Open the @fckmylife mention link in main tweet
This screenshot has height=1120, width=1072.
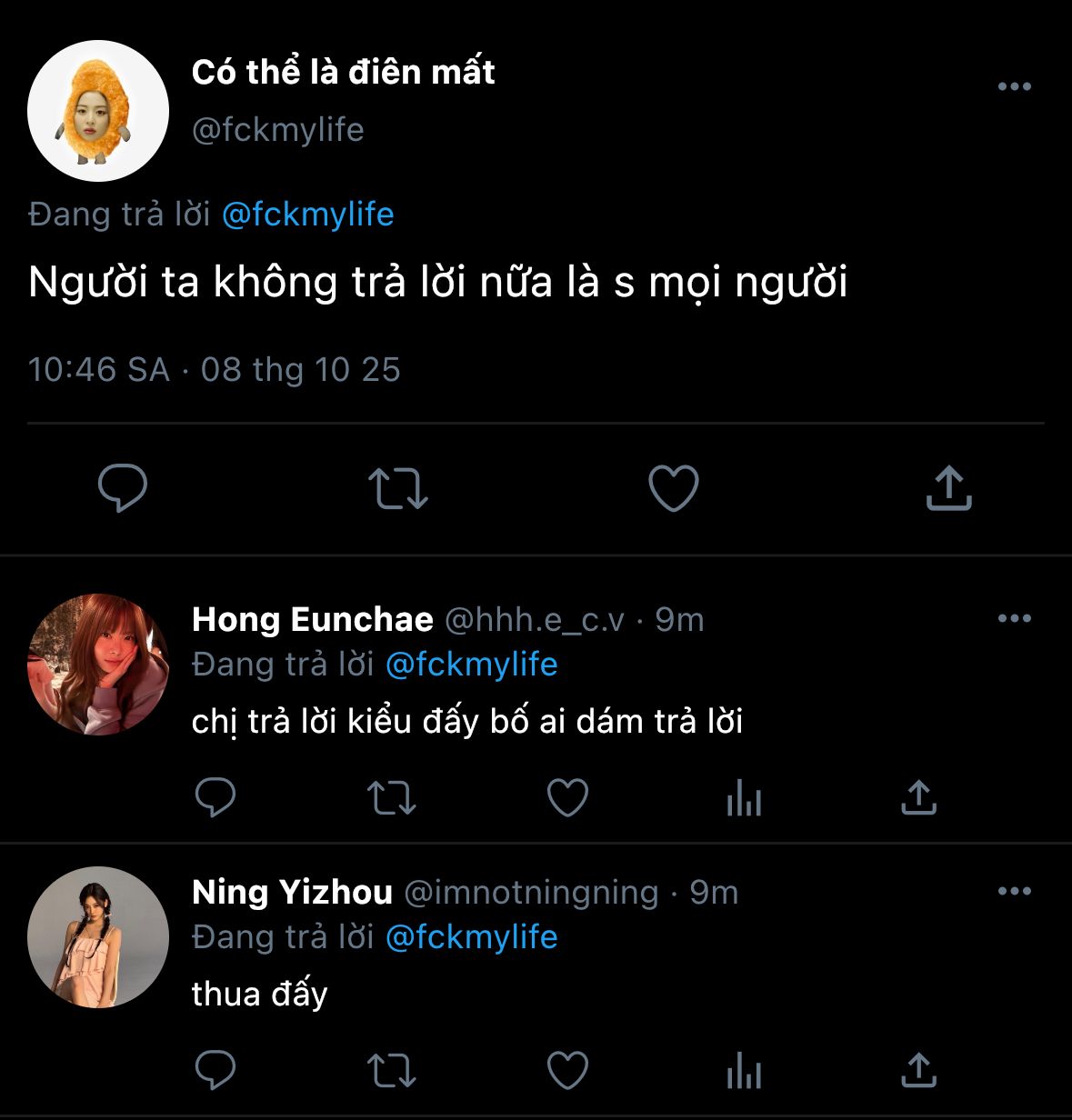click(307, 215)
